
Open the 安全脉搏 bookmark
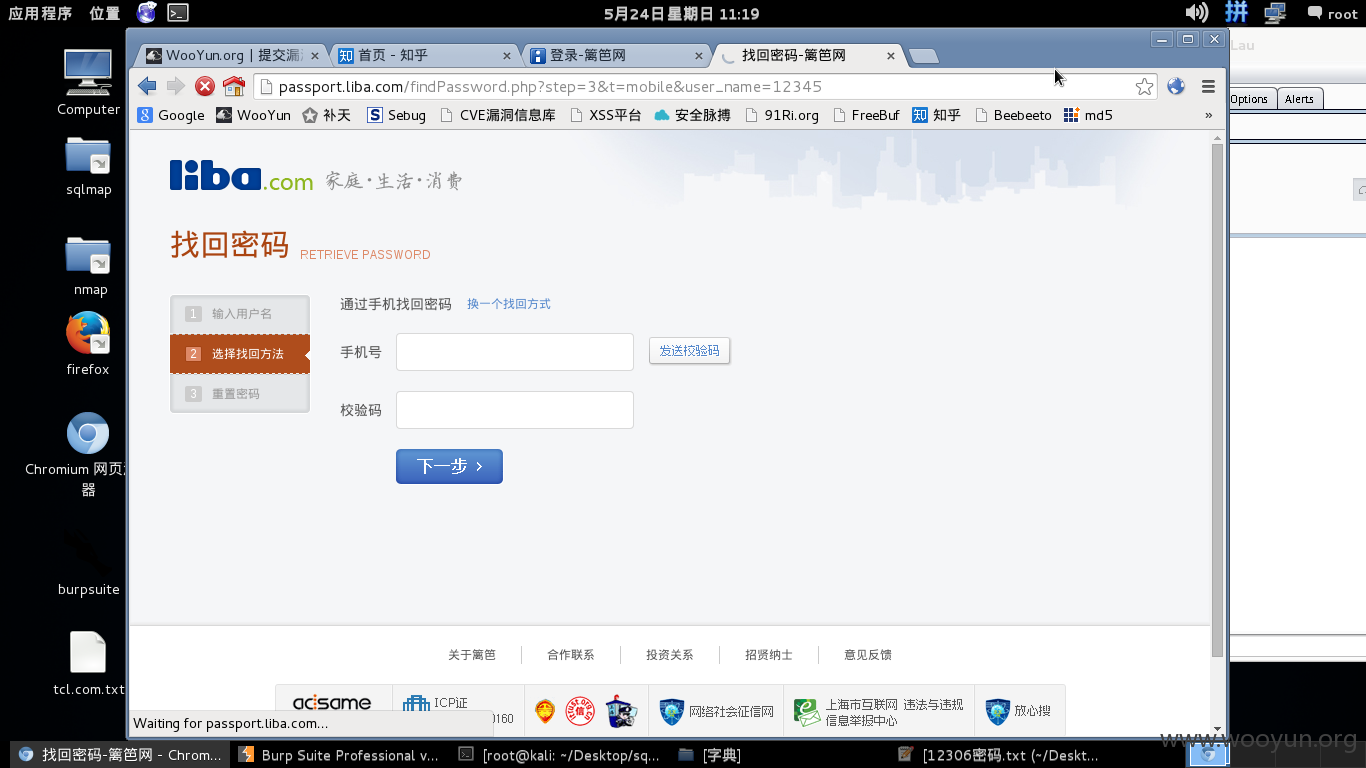692,115
